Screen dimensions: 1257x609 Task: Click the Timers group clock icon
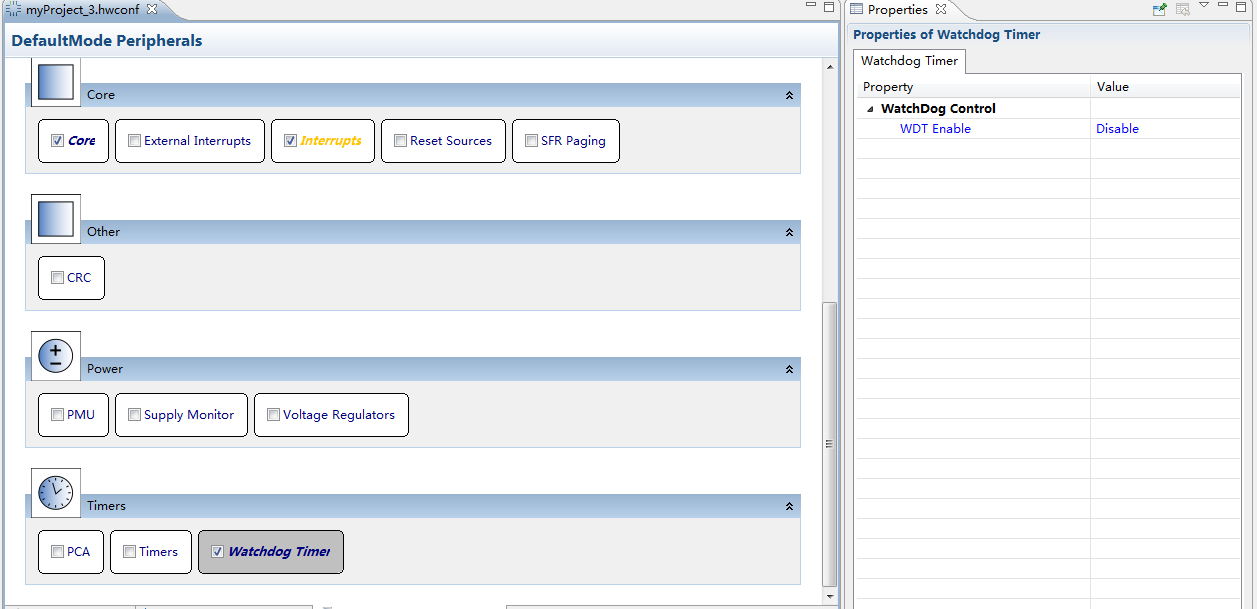(56, 493)
